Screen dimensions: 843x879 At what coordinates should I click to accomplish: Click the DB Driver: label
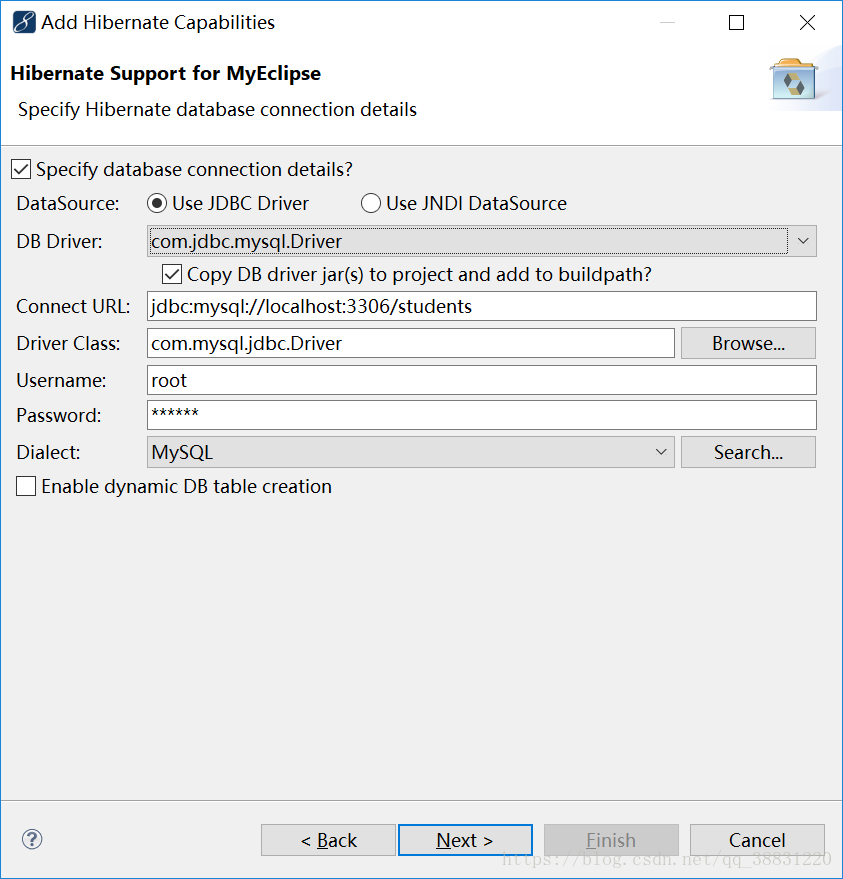[59, 242]
